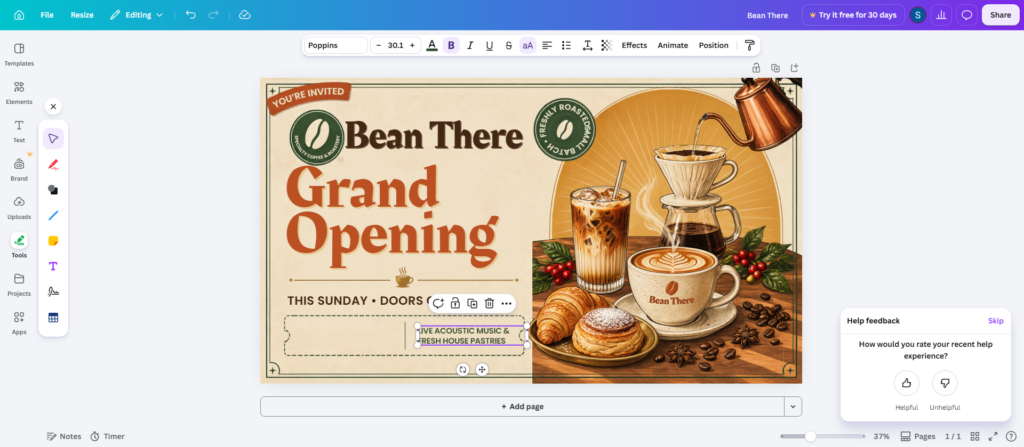Open text spacing options
Viewport: 1024px width, 447px height.
pyautogui.click(x=587, y=45)
